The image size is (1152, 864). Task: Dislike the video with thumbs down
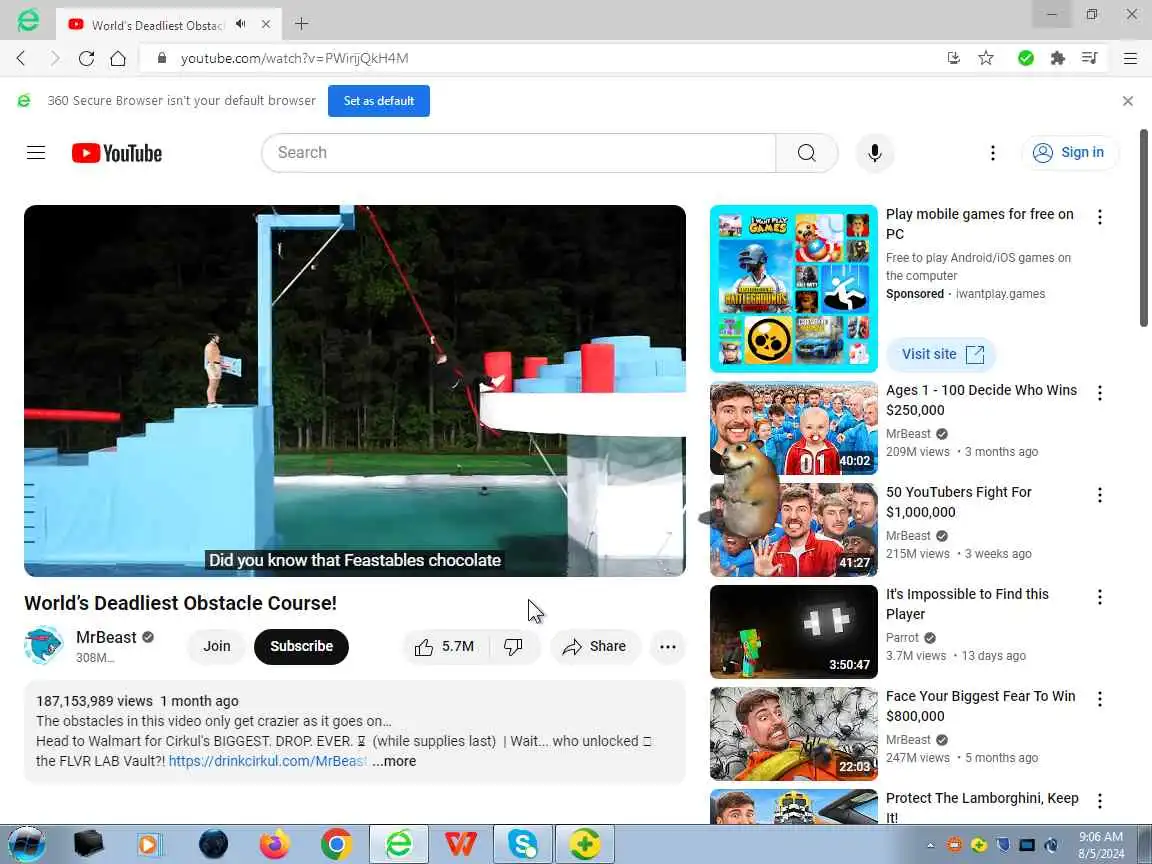514,647
